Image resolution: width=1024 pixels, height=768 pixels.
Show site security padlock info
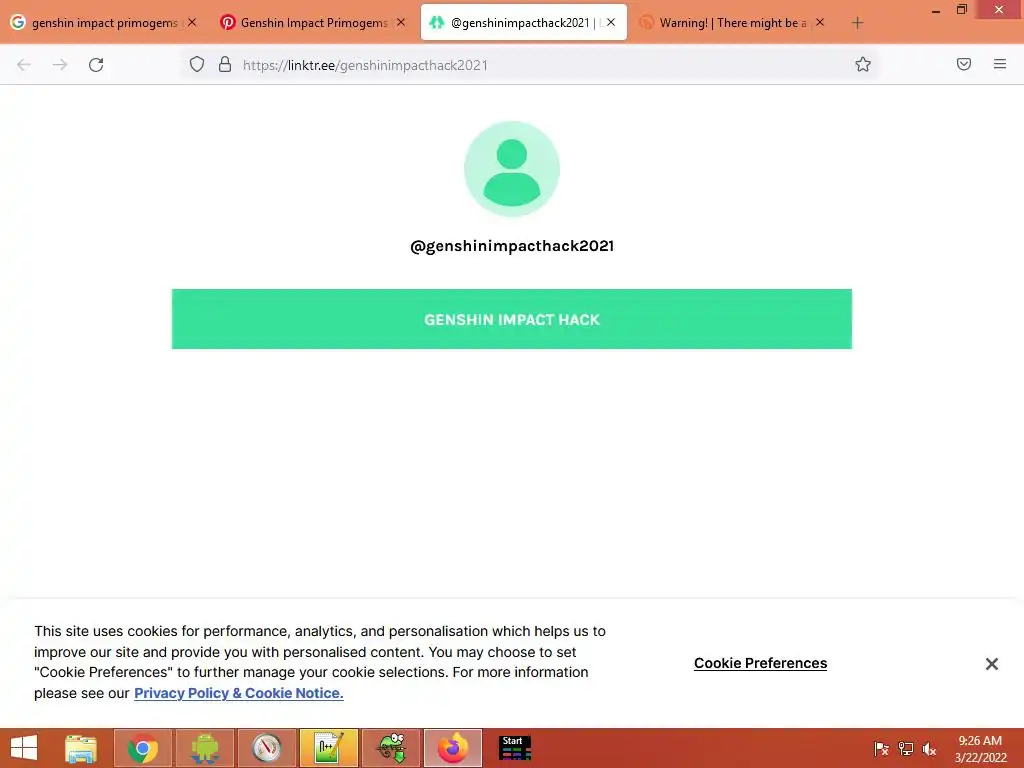[x=225, y=64]
